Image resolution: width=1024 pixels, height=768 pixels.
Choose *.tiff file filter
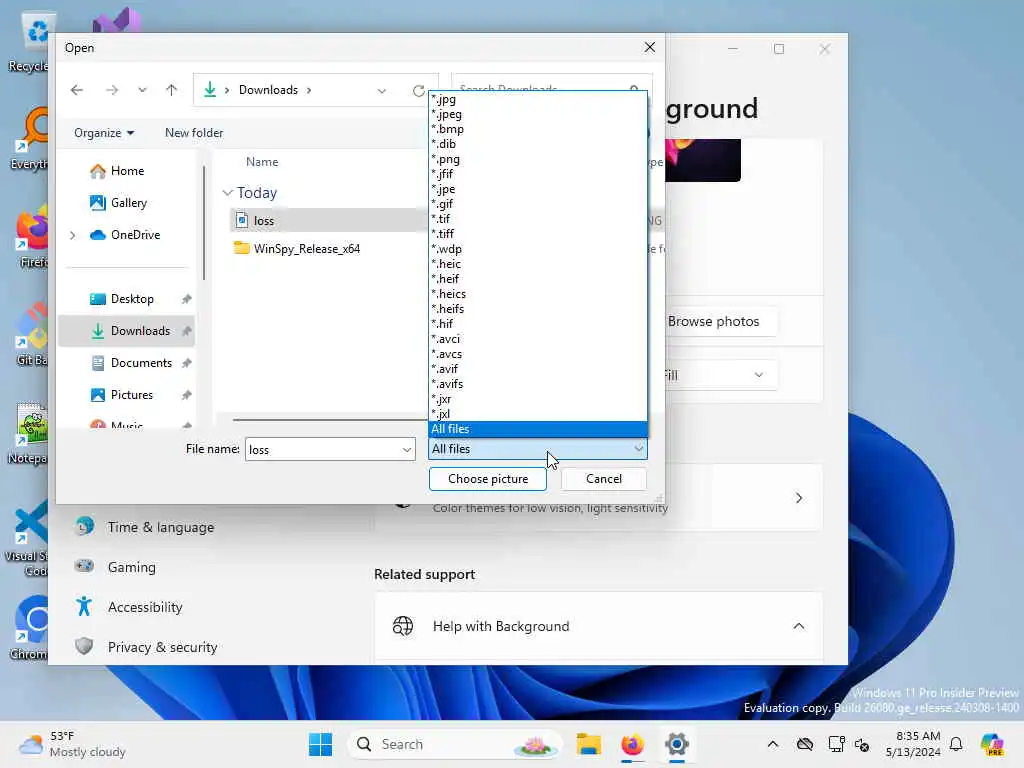(538, 234)
